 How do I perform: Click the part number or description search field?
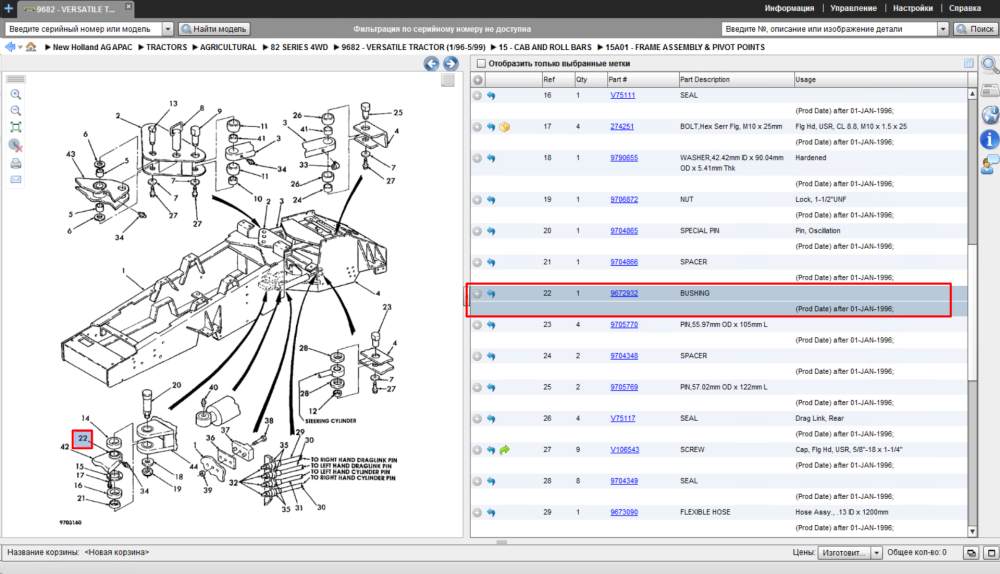click(x=830, y=29)
